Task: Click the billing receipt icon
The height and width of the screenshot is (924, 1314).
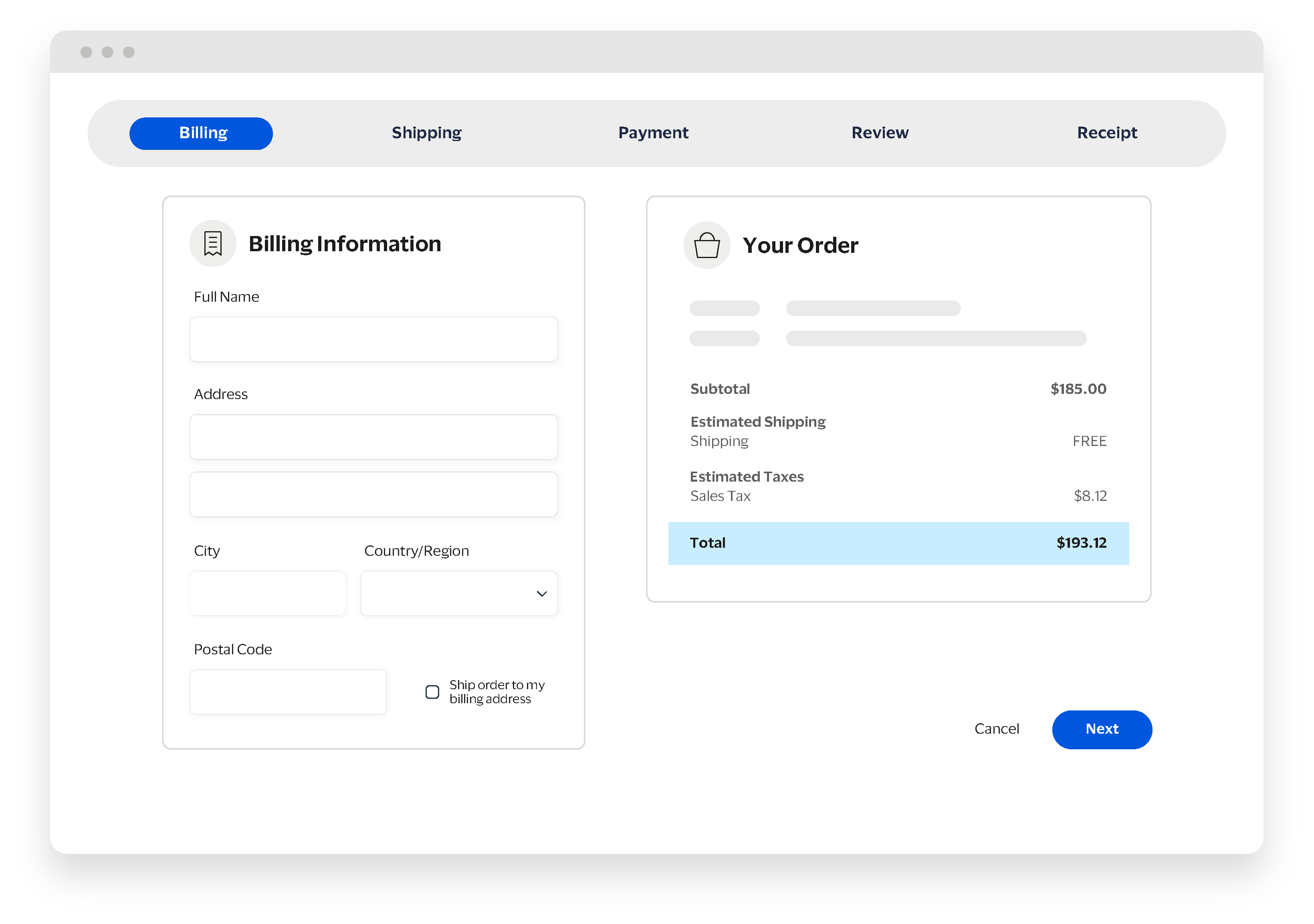Action: click(x=212, y=244)
